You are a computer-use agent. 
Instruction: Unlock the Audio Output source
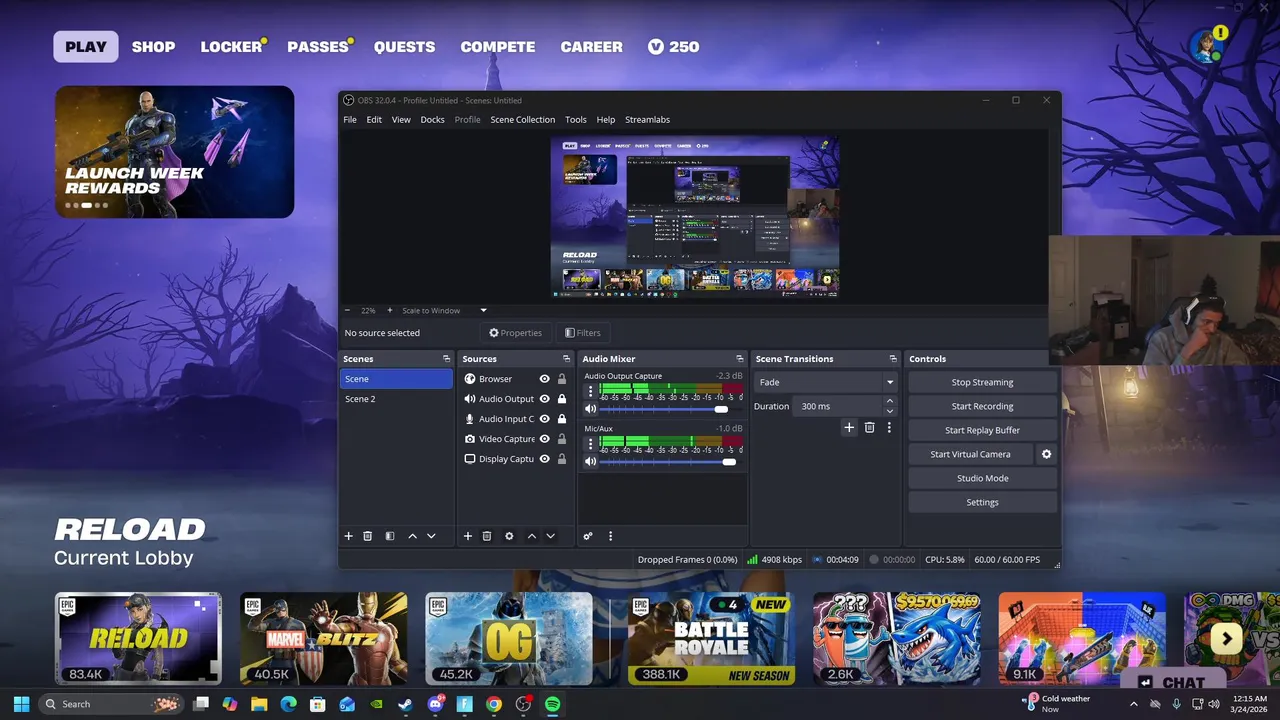coord(562,399)
